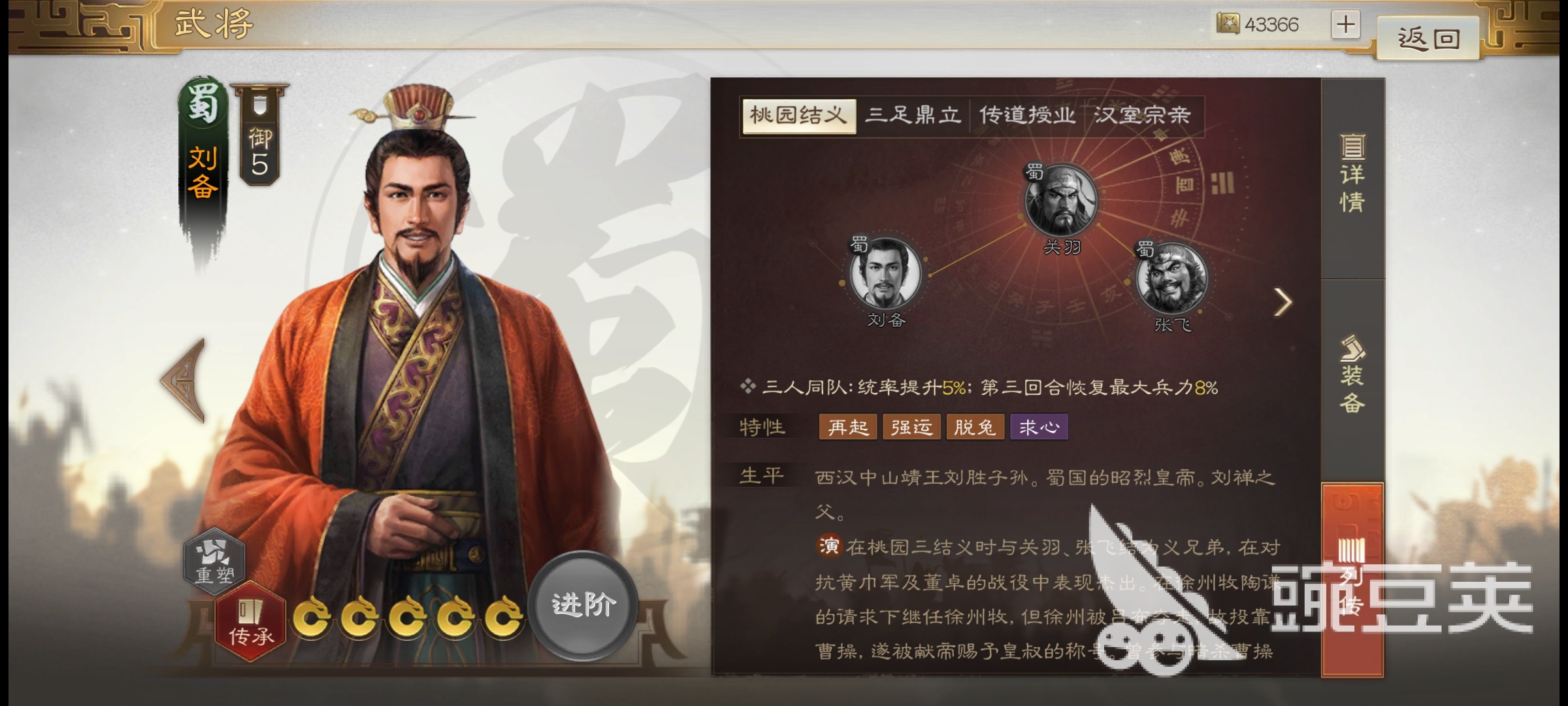The width and height of the screenshot is (1568, 706).
Task: Open the 详情 details side tab
Action: coord(1352,174)
